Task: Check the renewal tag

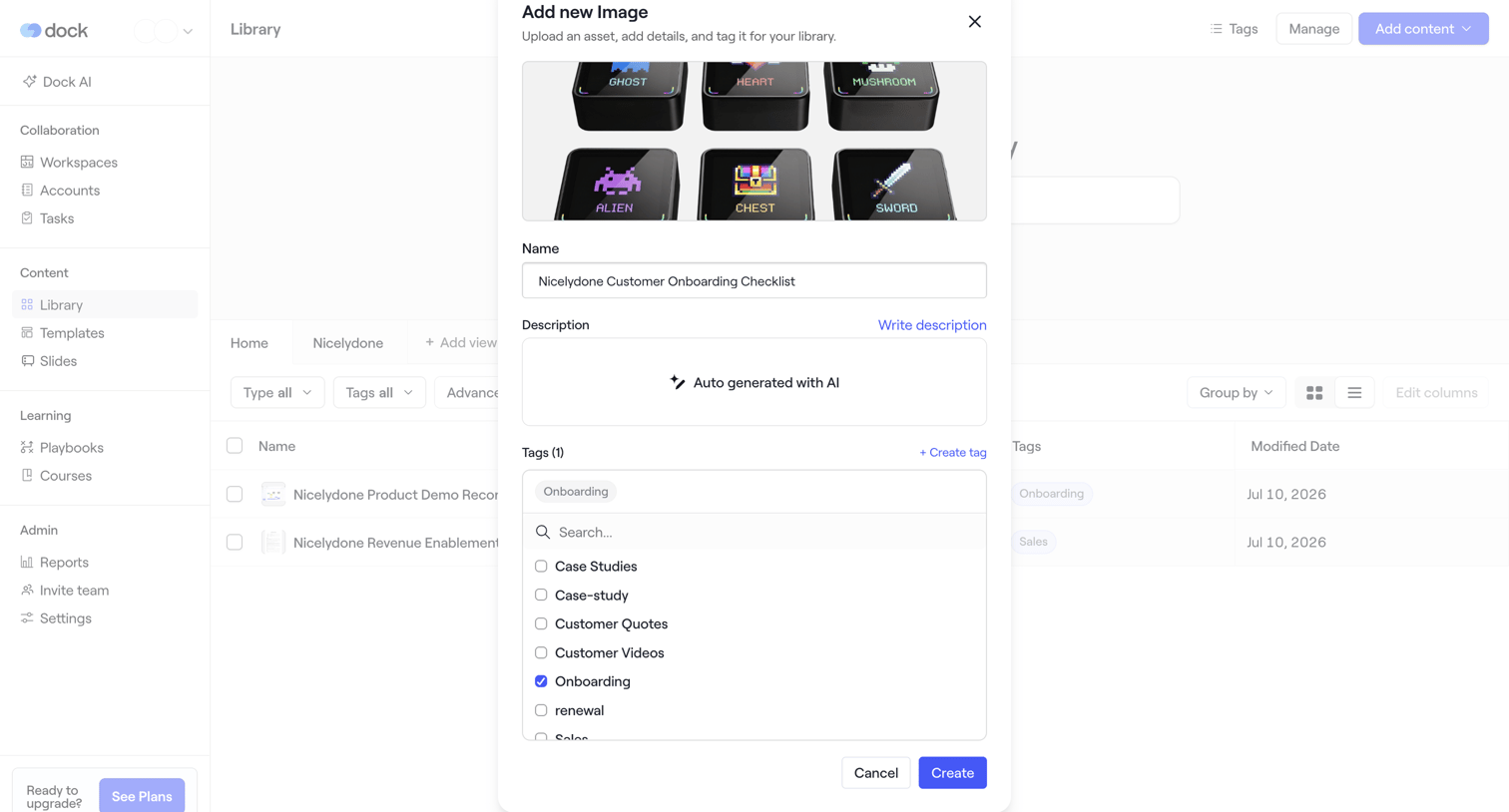Action: [541, 710]
